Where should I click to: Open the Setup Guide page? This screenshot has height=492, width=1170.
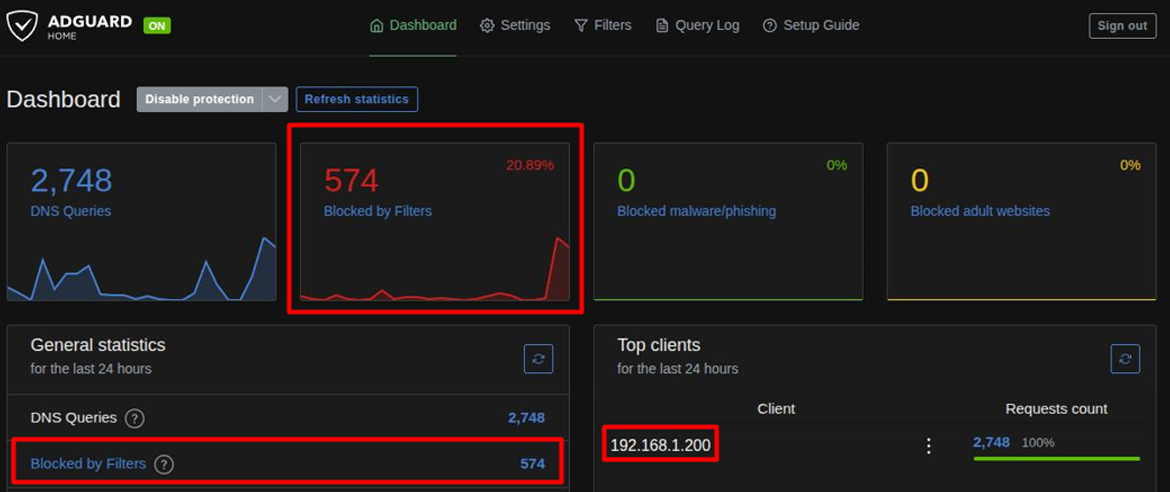(811, 25)
